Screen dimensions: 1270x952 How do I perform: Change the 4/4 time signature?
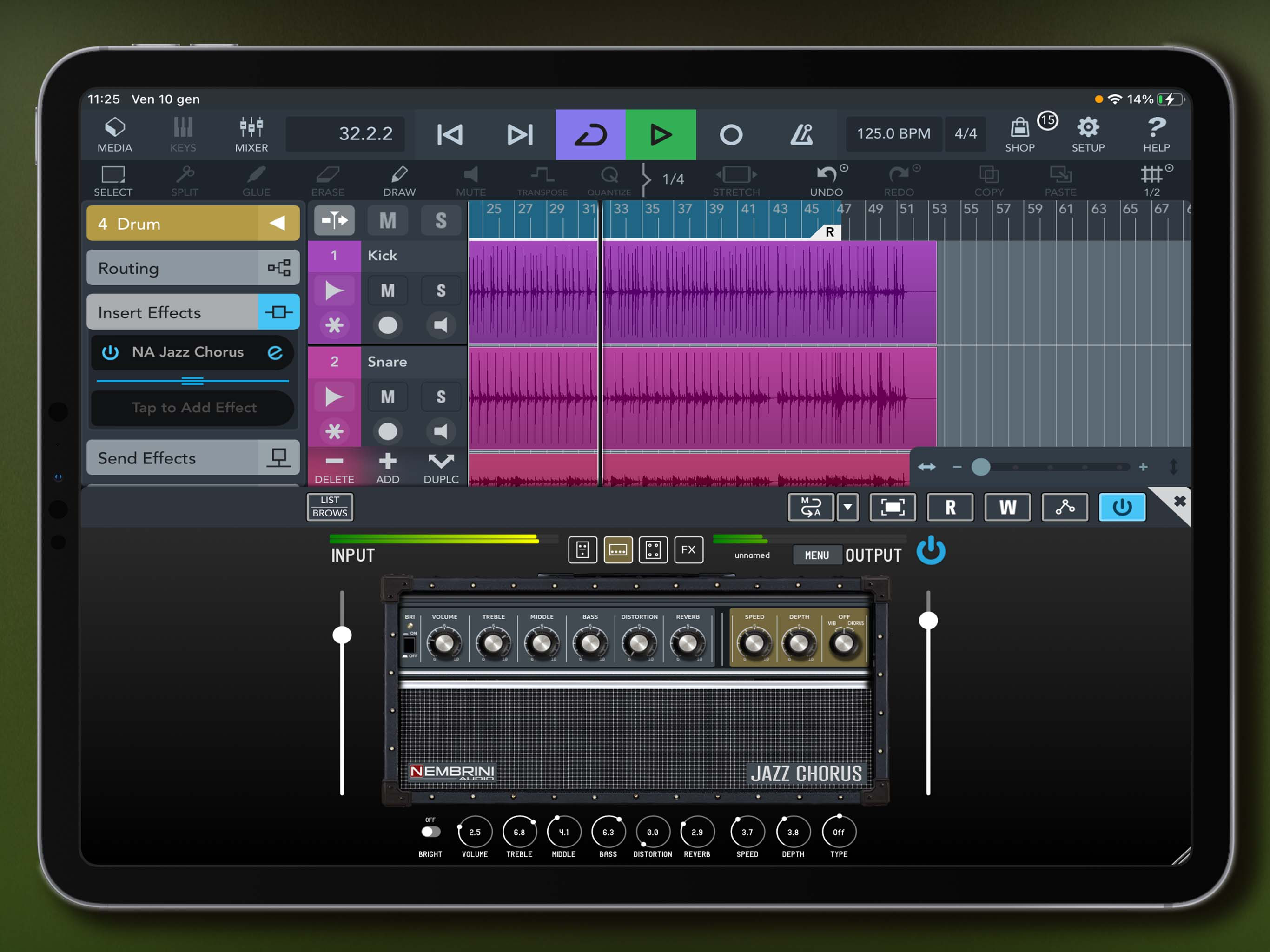[966, 134]
